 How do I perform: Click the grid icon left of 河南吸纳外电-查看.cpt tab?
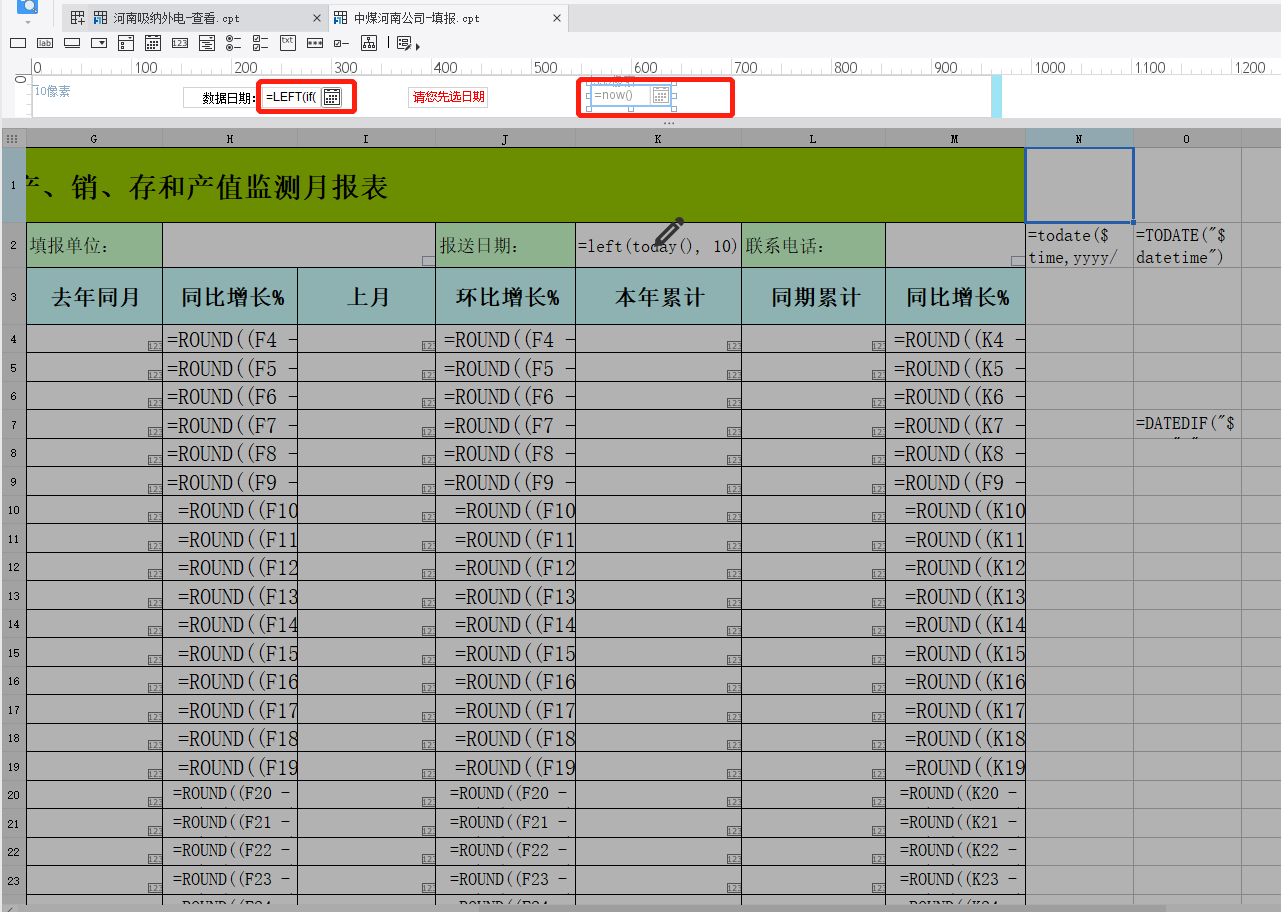[x=77, y=18]
